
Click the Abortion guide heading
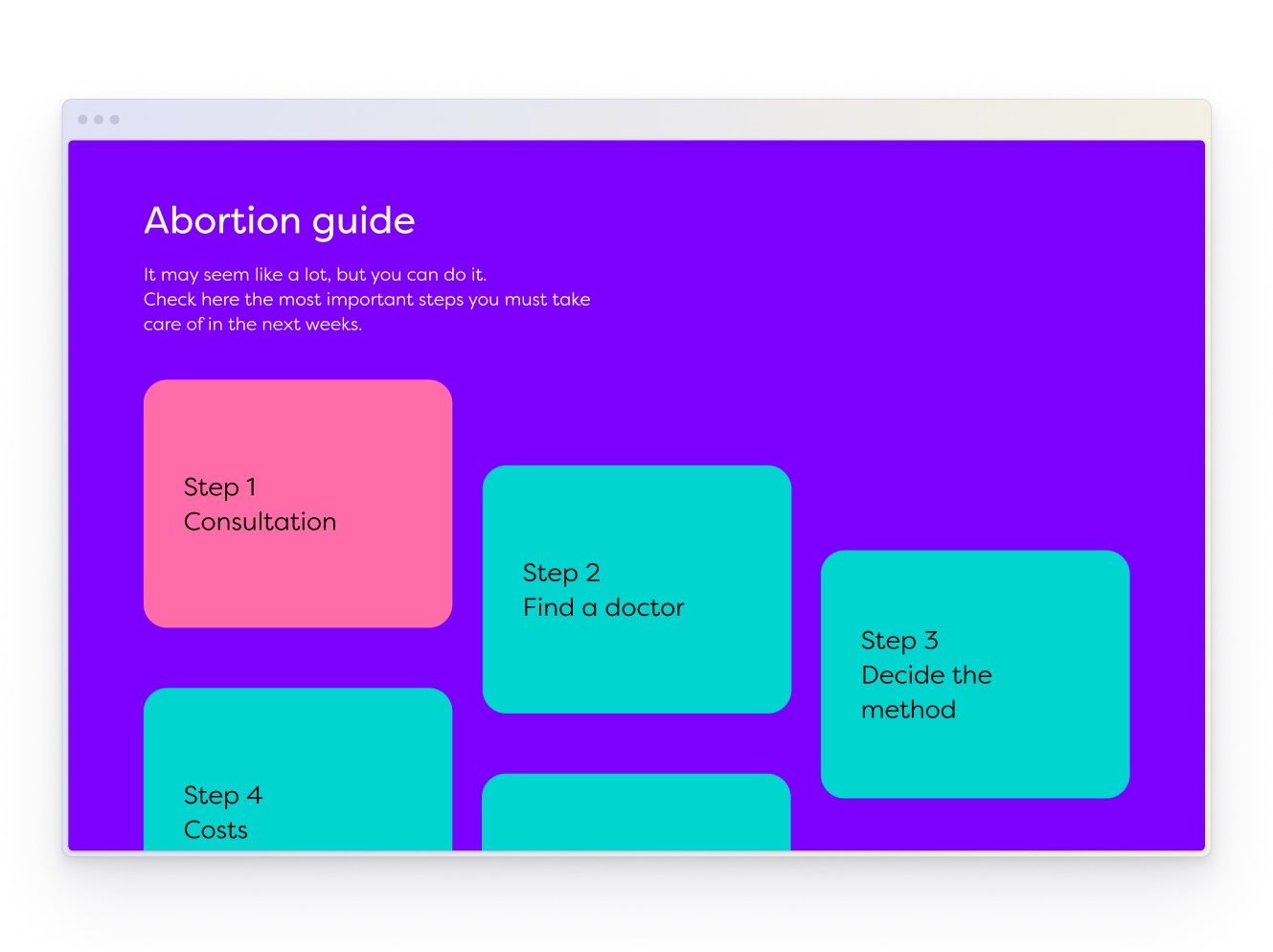[279, 221]
